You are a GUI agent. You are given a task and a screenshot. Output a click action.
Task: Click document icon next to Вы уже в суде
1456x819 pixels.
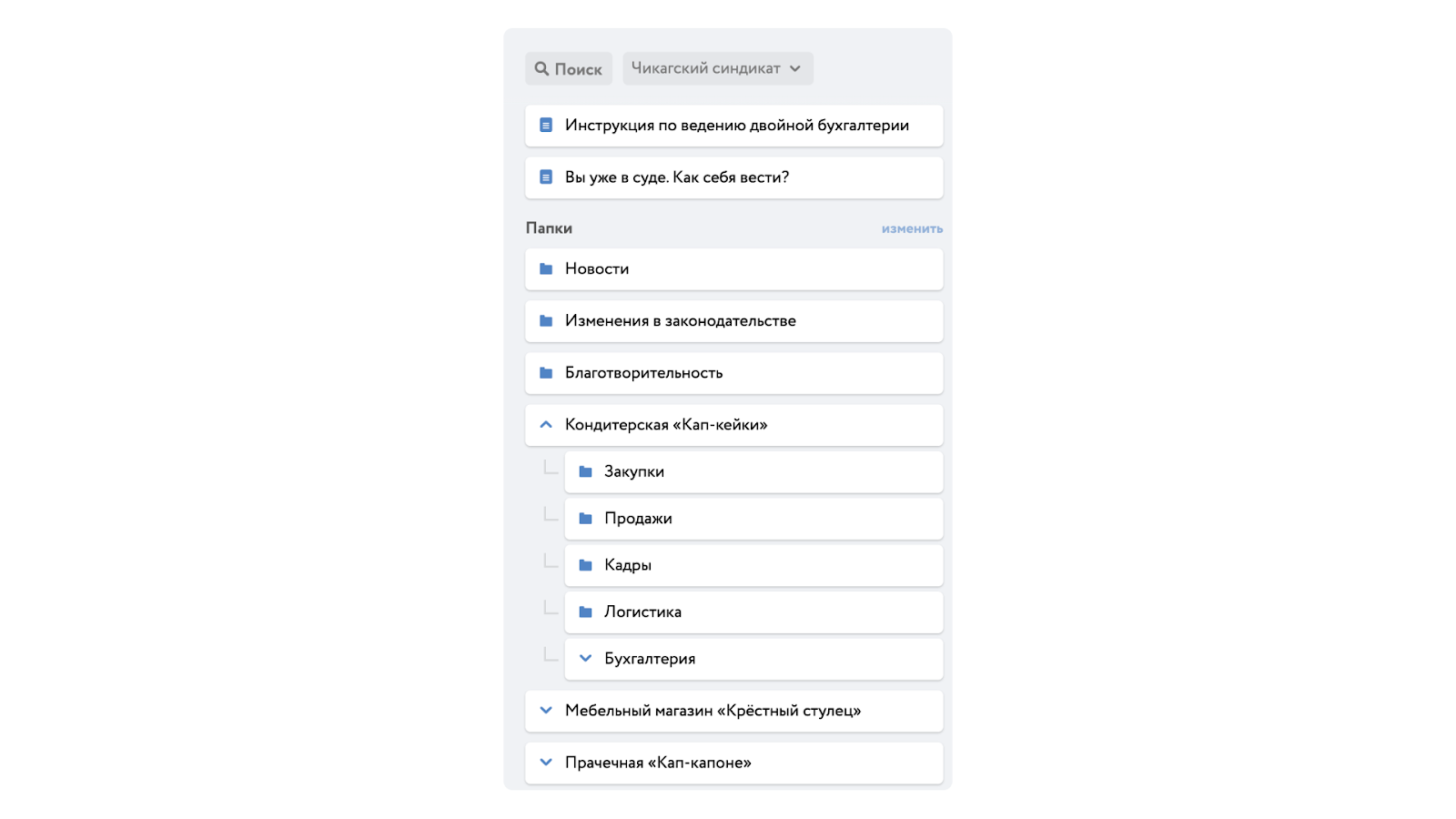click(x=546, y=177)
